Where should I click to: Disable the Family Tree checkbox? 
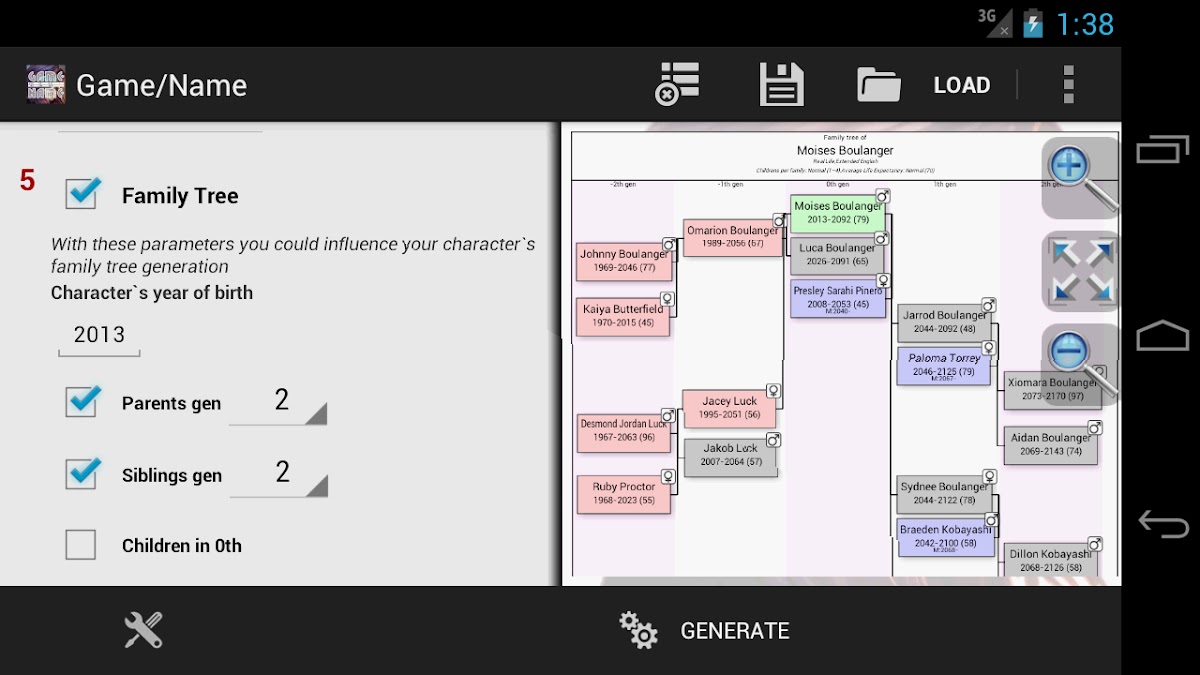[82, 194]
